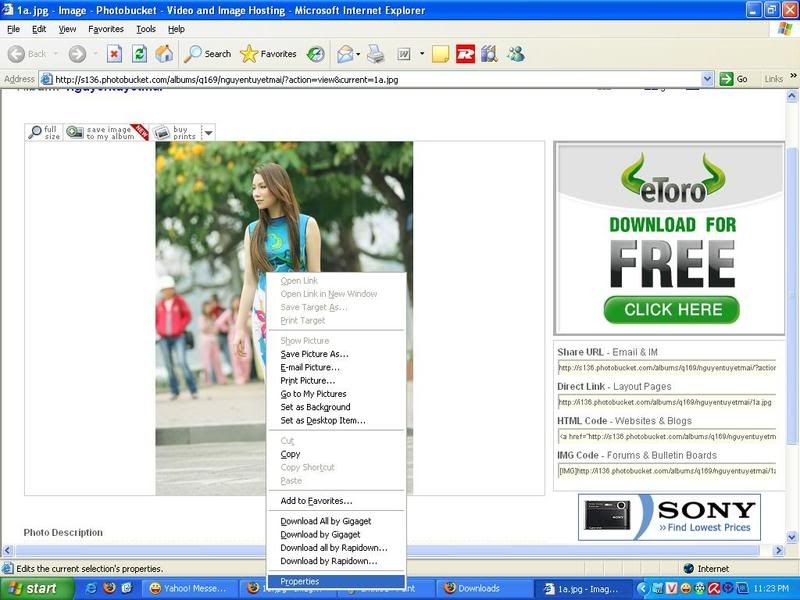Select Go to My Pictures
Screen dimensions: 800x600
tap(336, 394)
